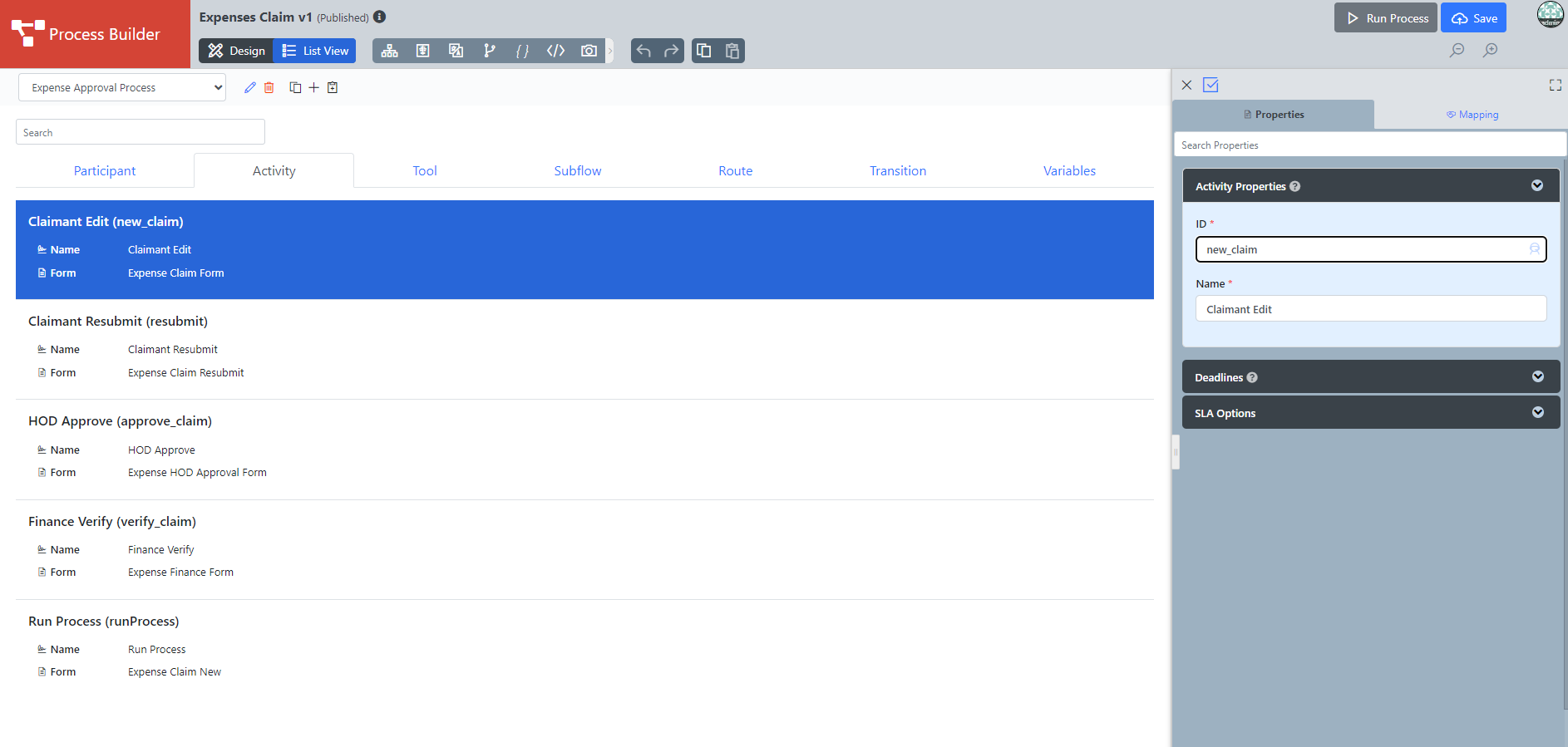This screenshot has width=1568, height=747.
Task: Apply changes with the blue checkmark icon
Action: pos(1211,85)
